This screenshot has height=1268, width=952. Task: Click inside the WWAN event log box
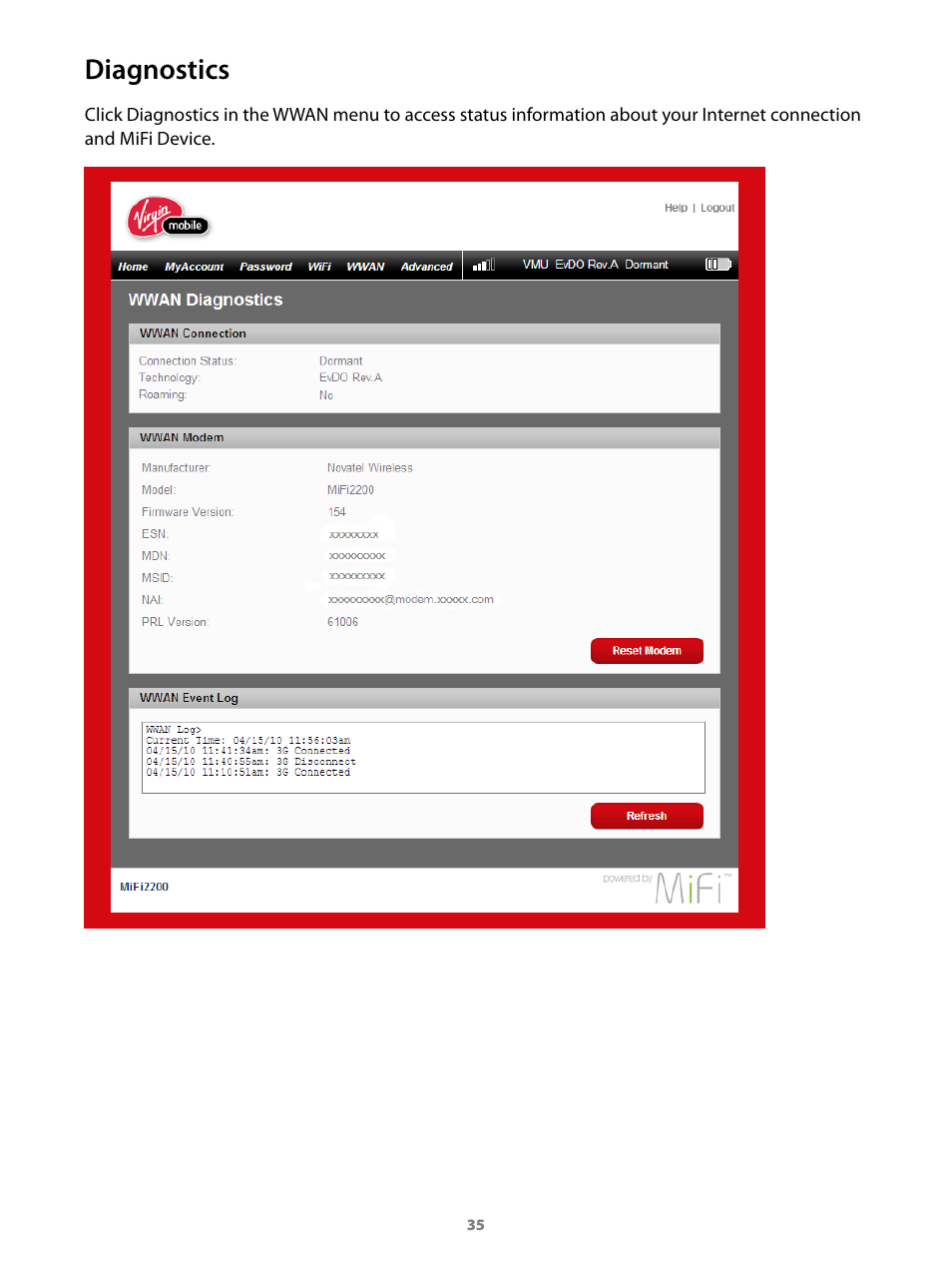coord(423,758)
